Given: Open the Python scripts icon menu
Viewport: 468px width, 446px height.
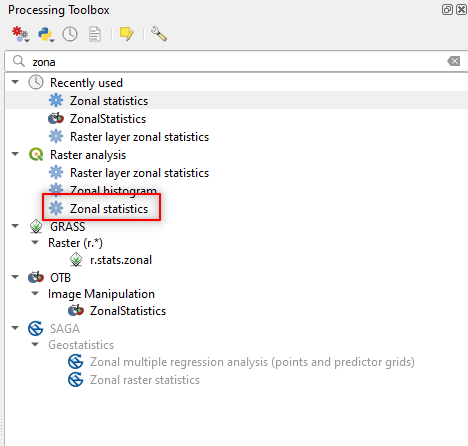Looking at the screenshot, I should click(46, 34).
